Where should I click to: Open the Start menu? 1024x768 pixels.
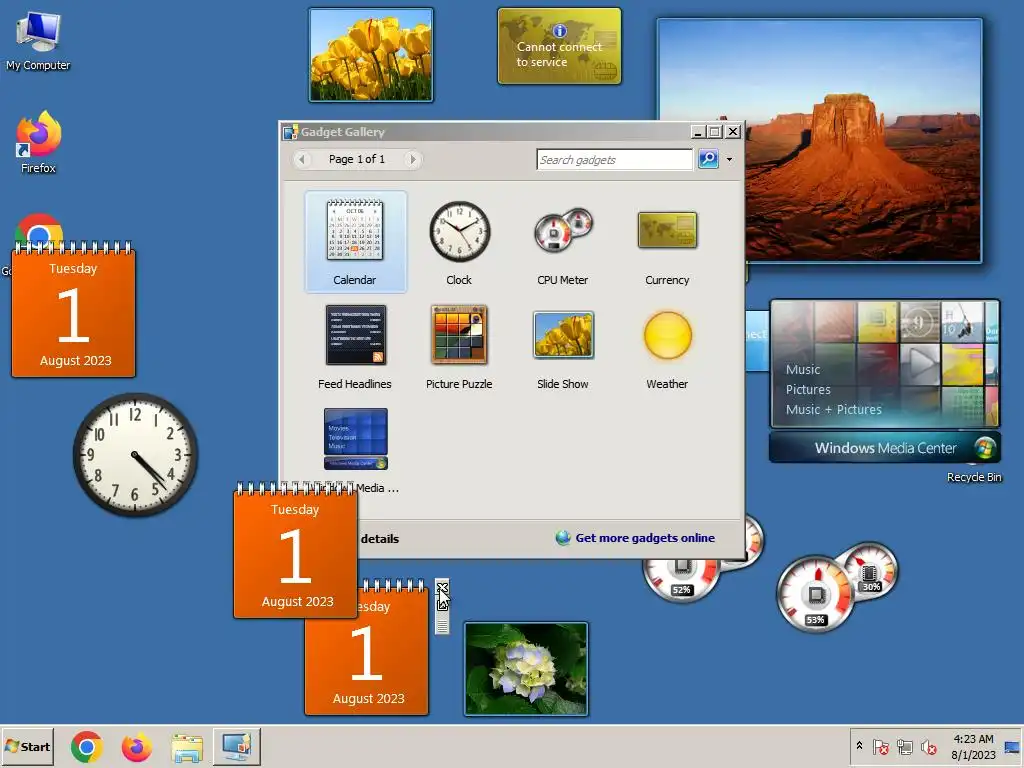(x=27, y=746)
